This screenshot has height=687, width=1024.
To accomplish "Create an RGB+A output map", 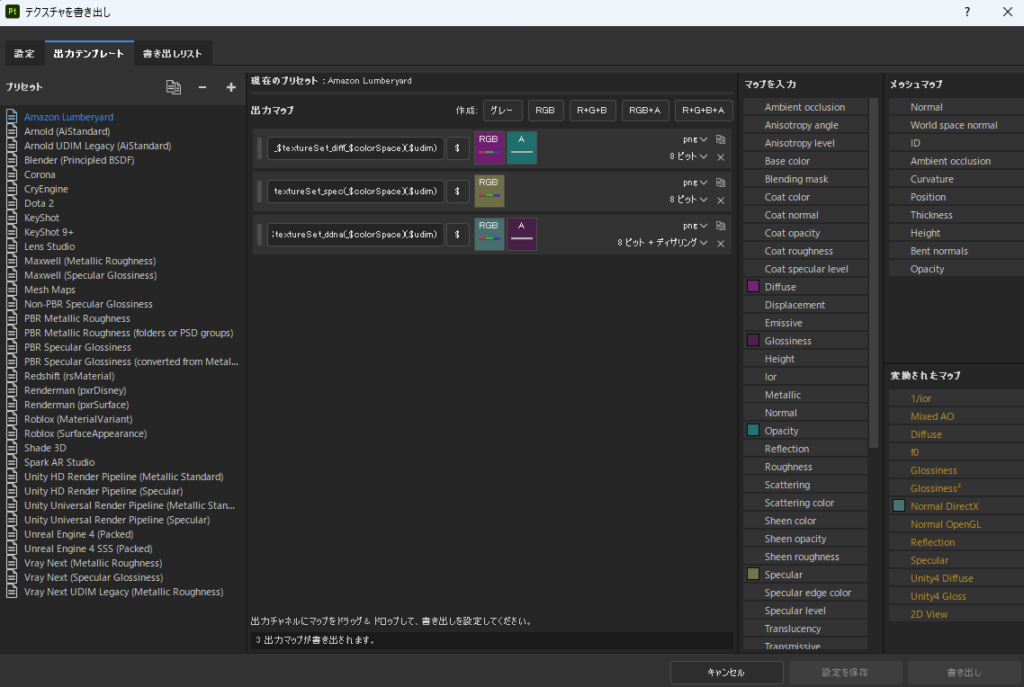I will pos(645,110).
